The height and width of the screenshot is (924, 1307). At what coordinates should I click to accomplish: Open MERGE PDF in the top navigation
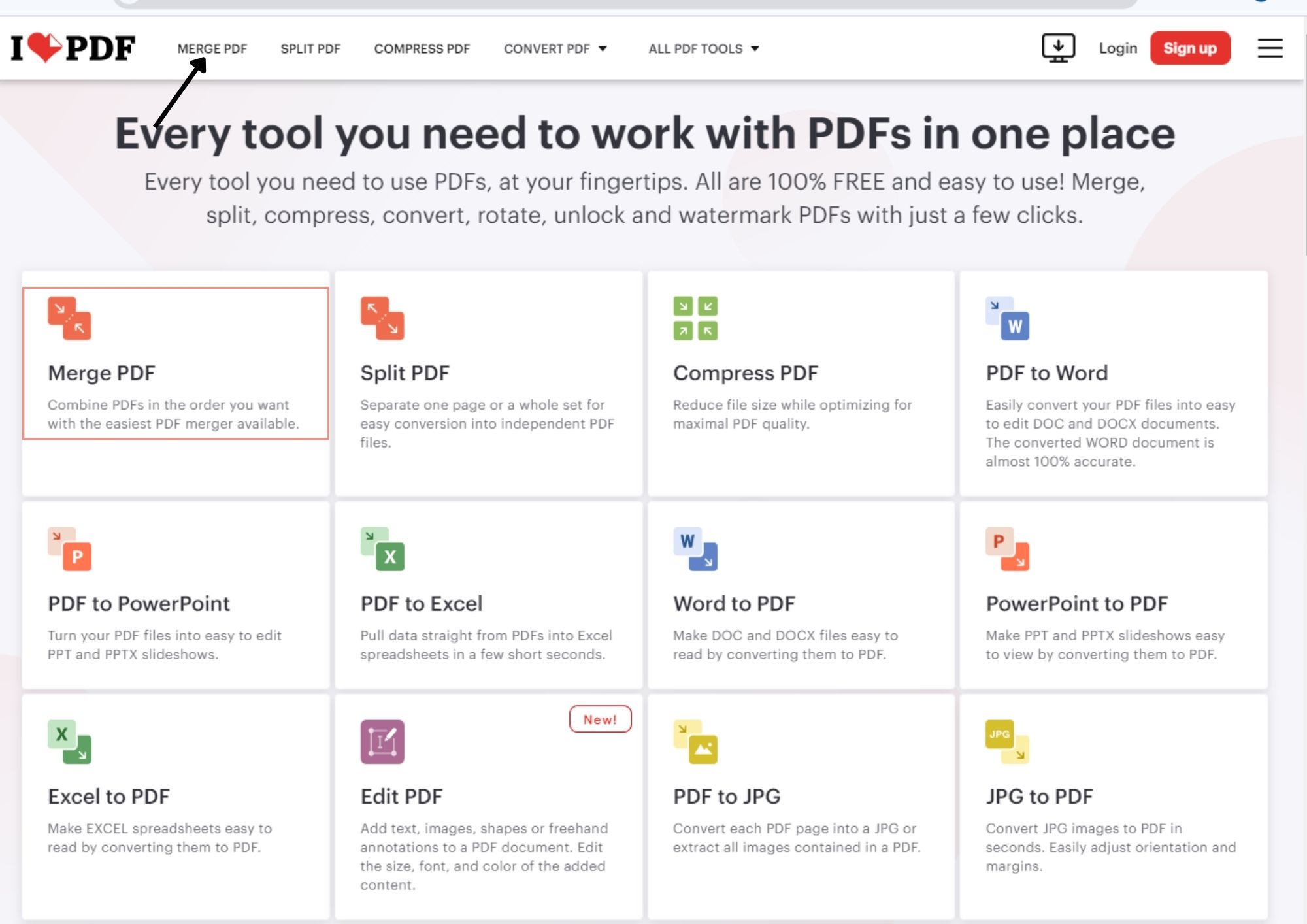(x=212, y=49)
